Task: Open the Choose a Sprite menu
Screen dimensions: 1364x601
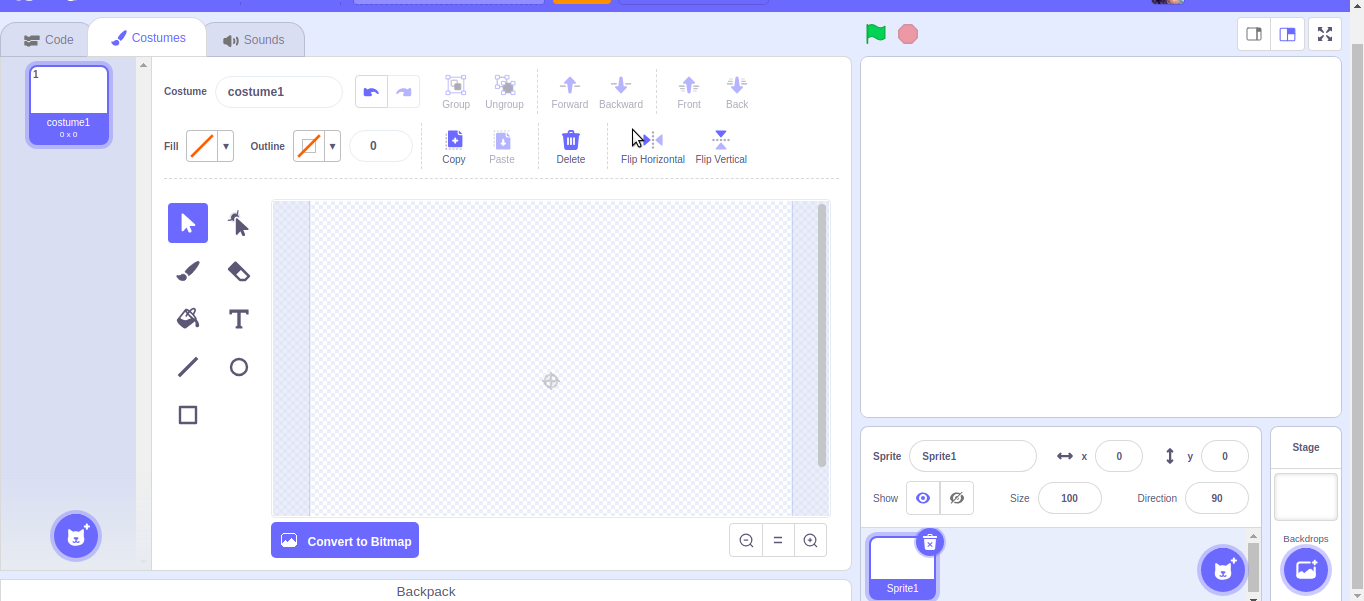Action: tap(1222, 569)
